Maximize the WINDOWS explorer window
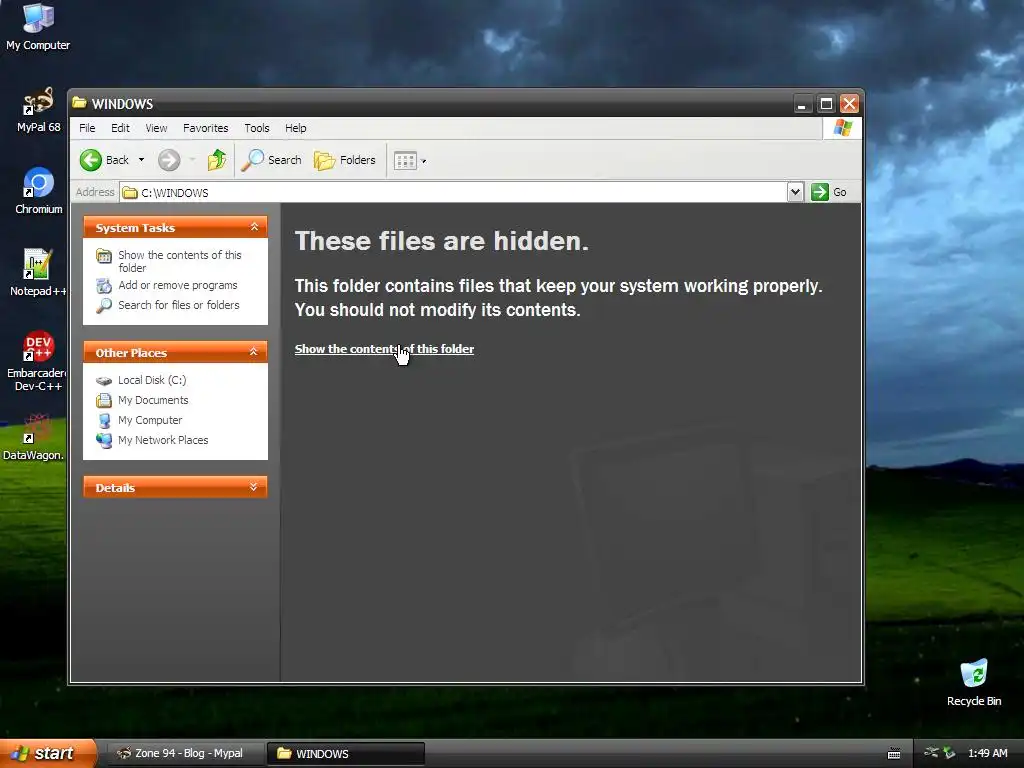 (x=826, y=104)
